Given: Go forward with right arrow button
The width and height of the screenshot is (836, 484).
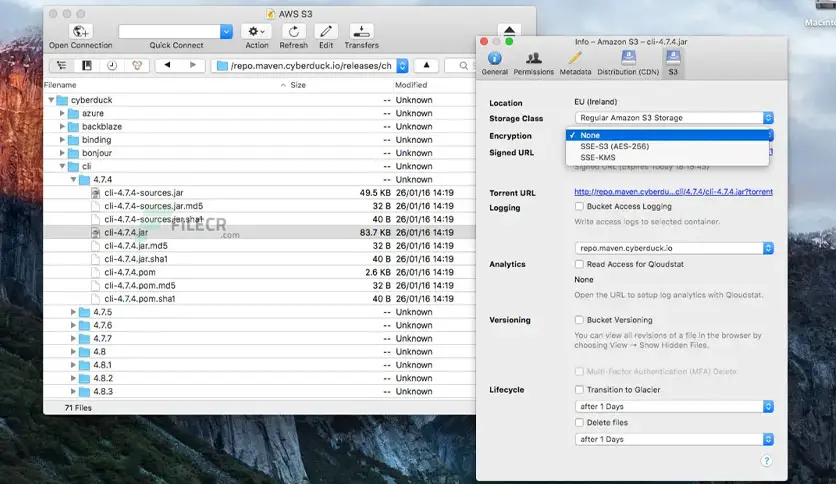Looking at the screenshot, I should [192, 66].
